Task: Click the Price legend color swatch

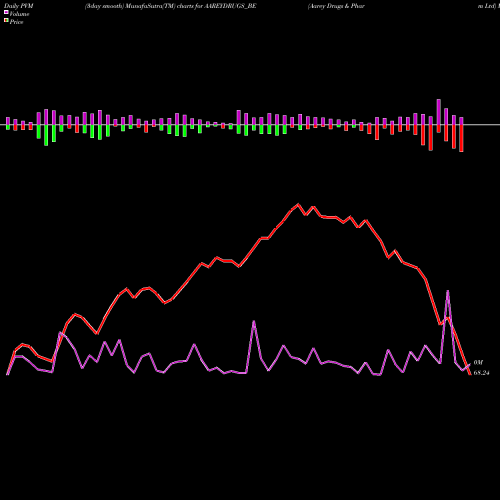Action: coord(6,21)
